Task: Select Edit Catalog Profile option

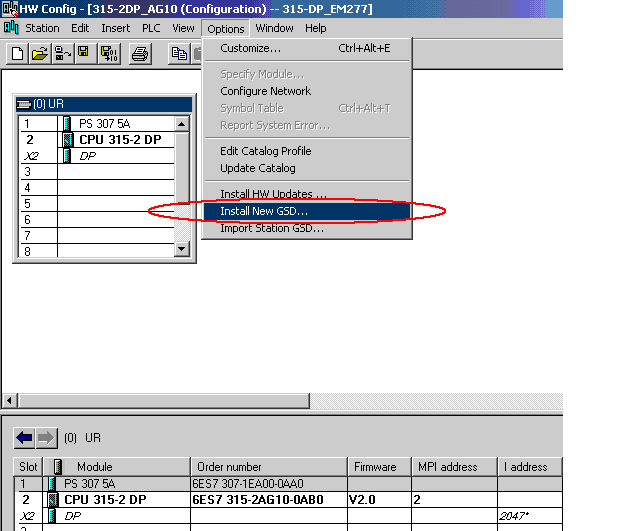Action: 265,151
